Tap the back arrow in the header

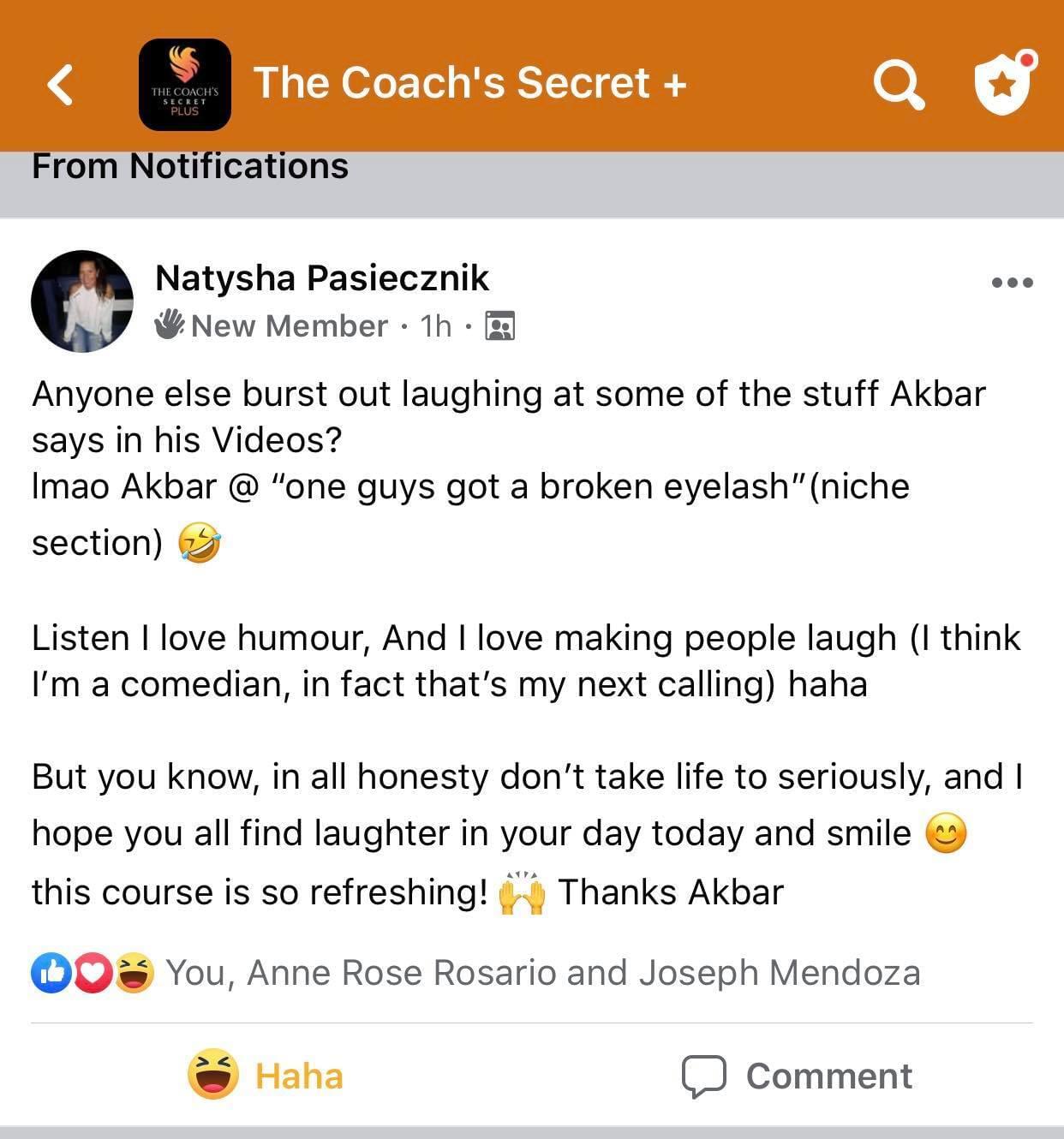[x=60, y=84]
